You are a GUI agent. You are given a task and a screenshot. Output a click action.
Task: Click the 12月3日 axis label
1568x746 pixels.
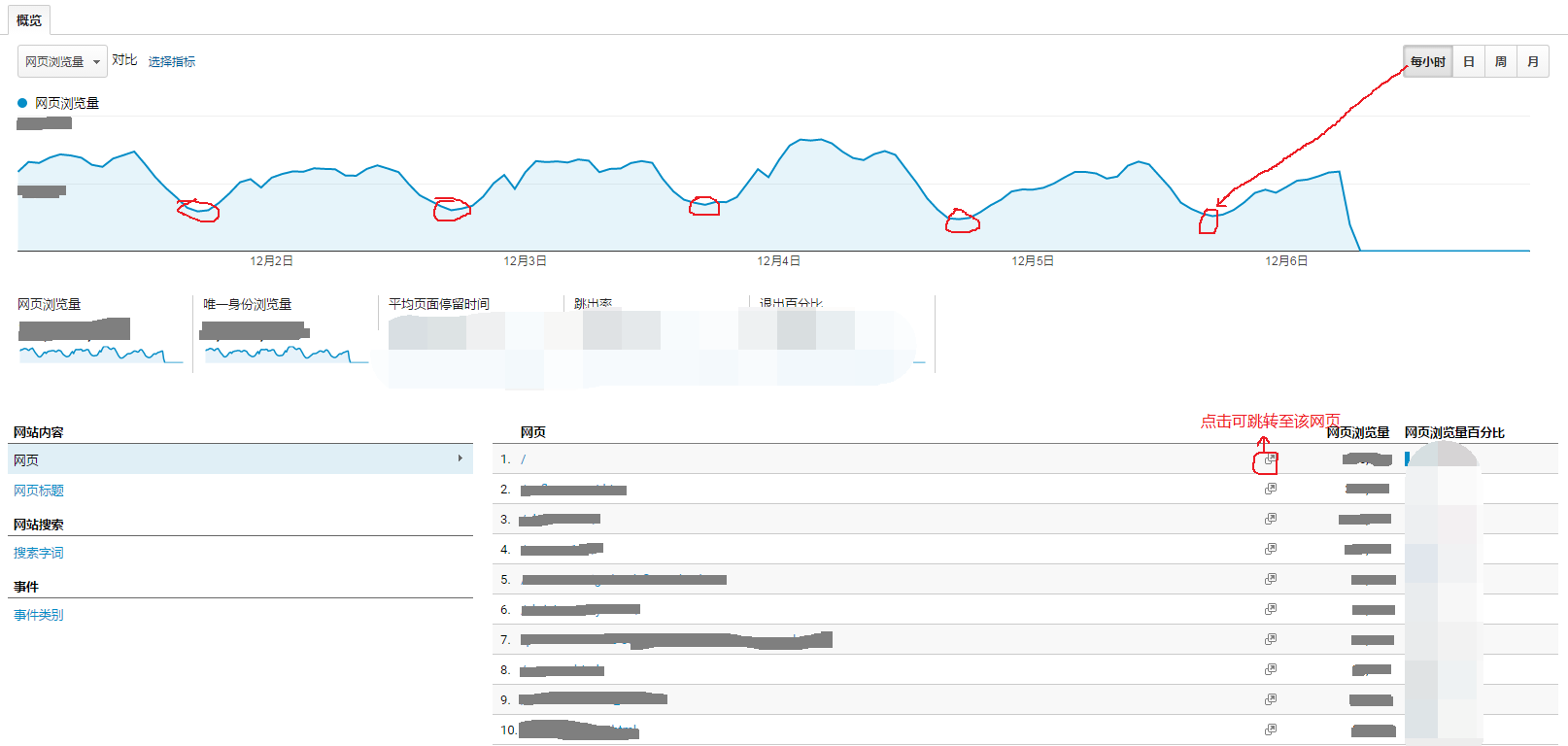coord(525,261)
